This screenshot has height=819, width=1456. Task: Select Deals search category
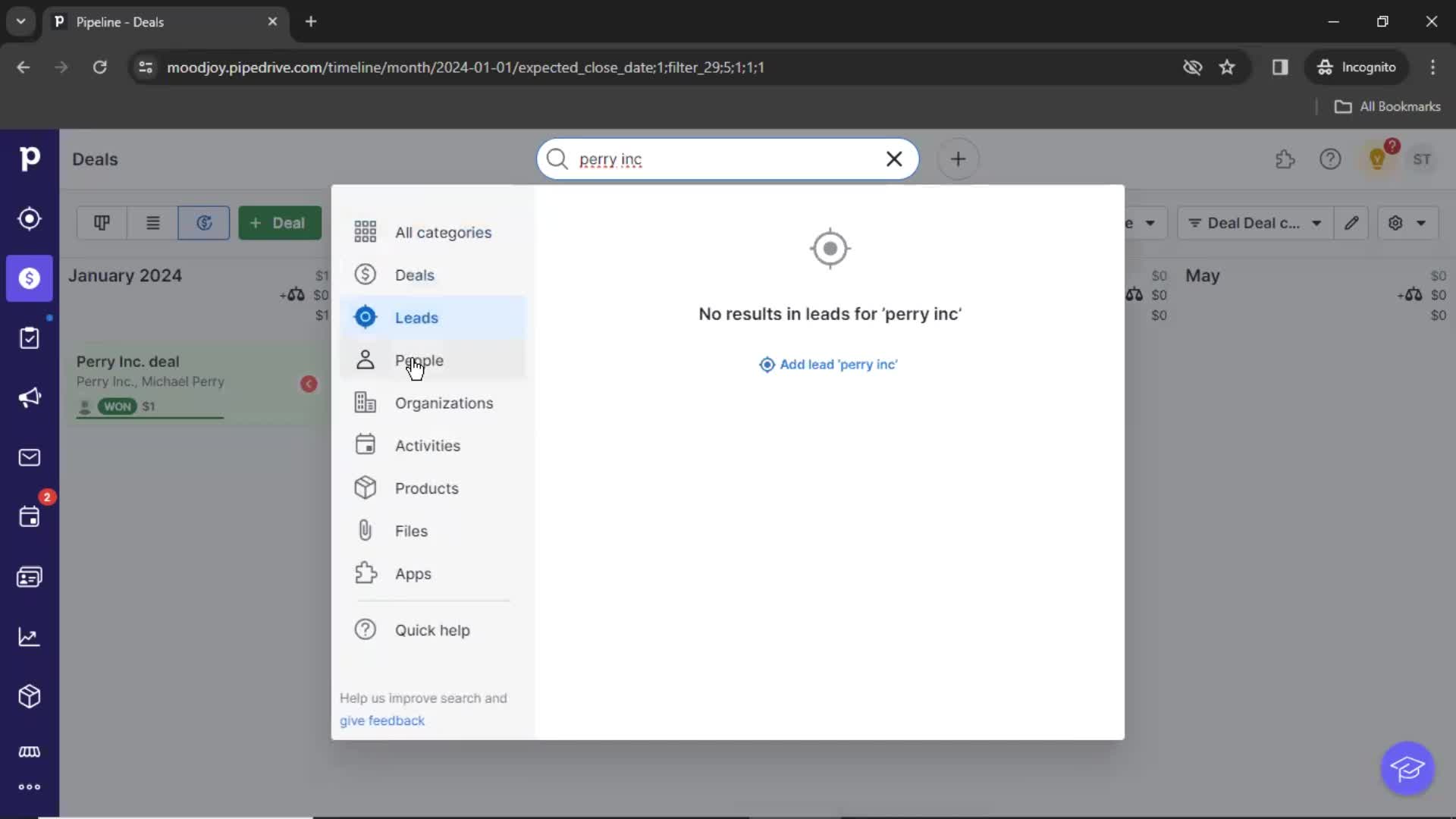[x=432, y=275]
